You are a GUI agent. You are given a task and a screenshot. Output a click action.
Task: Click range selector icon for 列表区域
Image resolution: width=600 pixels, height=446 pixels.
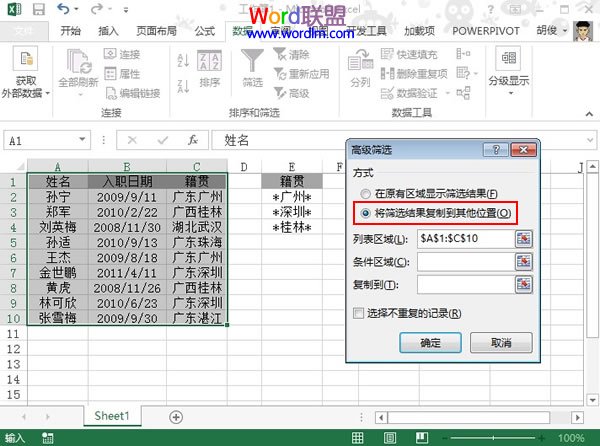[x=523, y=239]
